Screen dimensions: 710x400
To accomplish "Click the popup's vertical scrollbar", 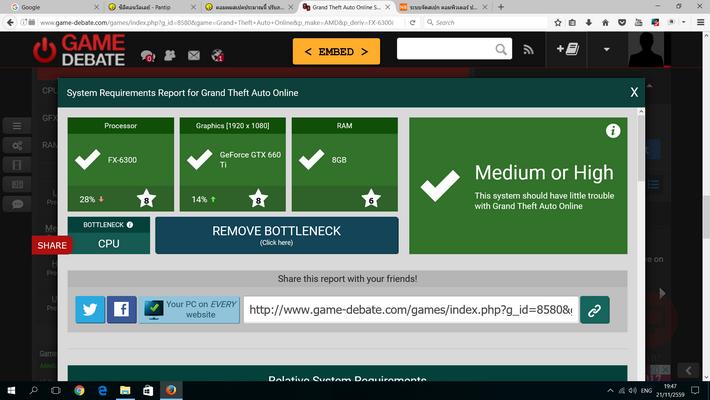I will point(641,147).
